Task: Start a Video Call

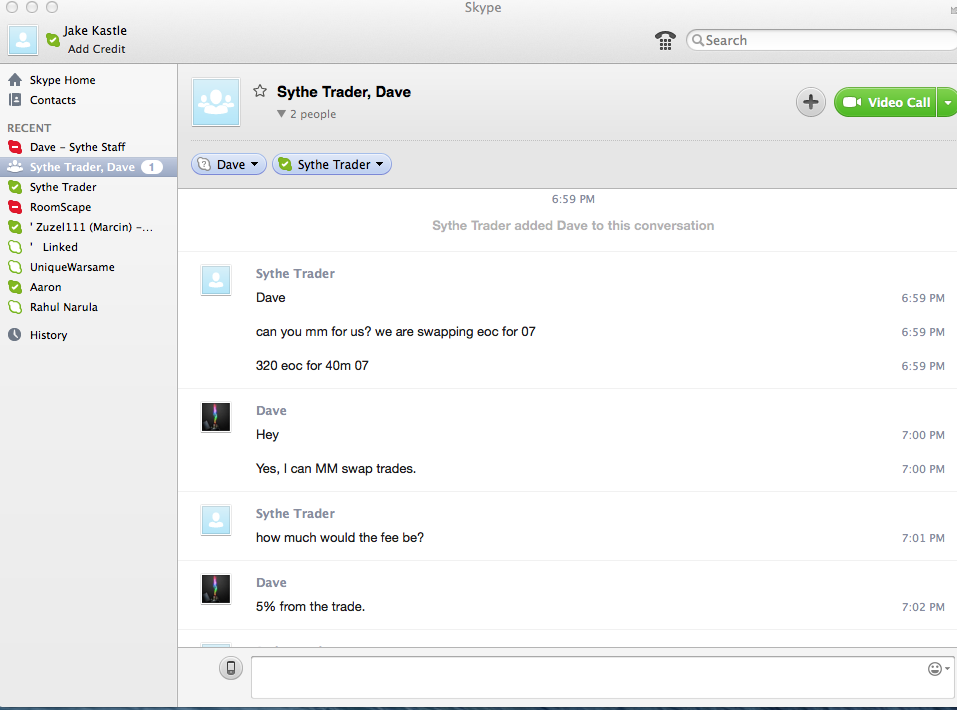Action: (x=886, y=102)
